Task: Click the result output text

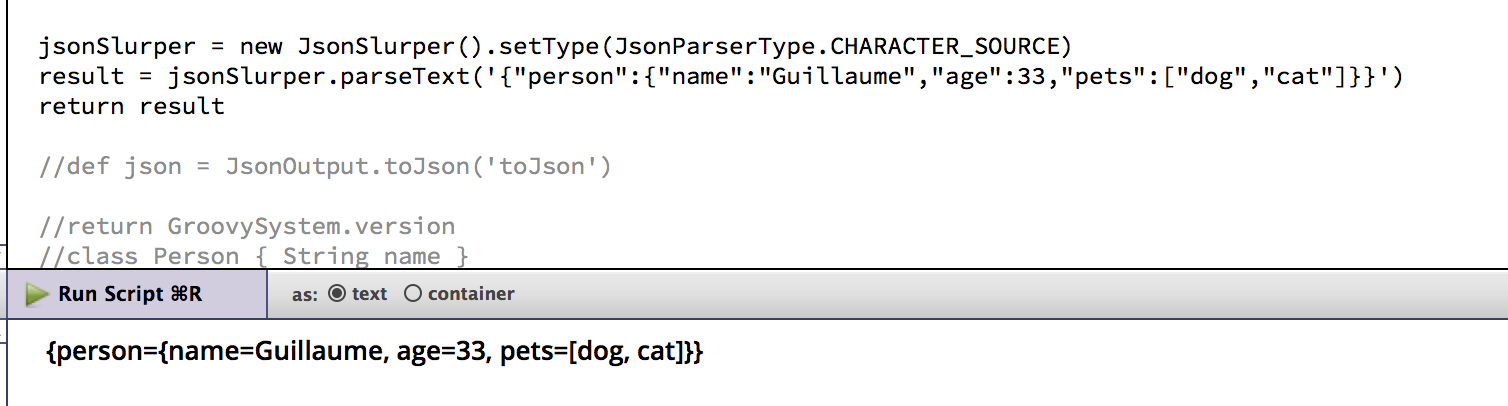Action: pos(375,352)
